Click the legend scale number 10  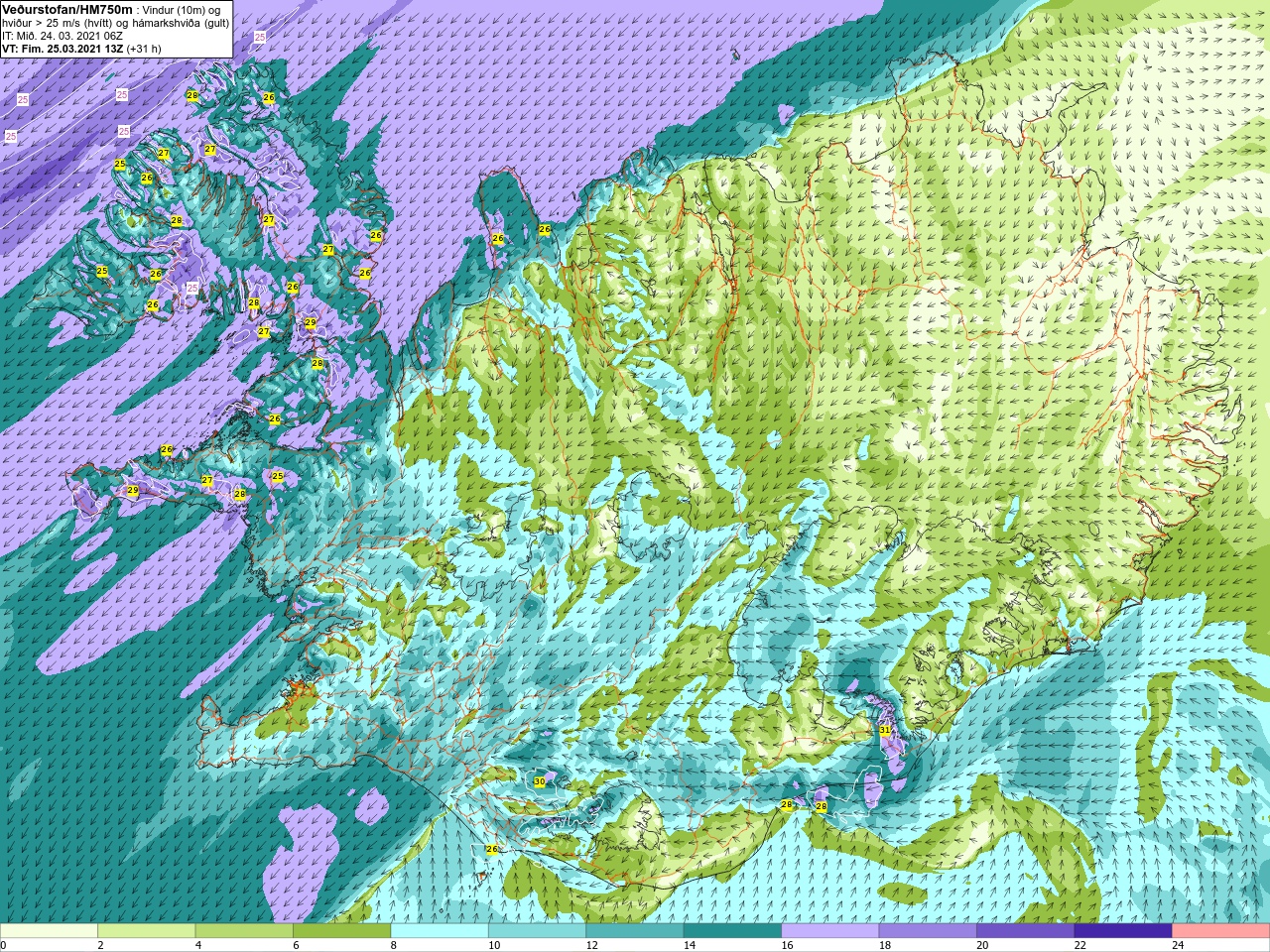point(494,945)
